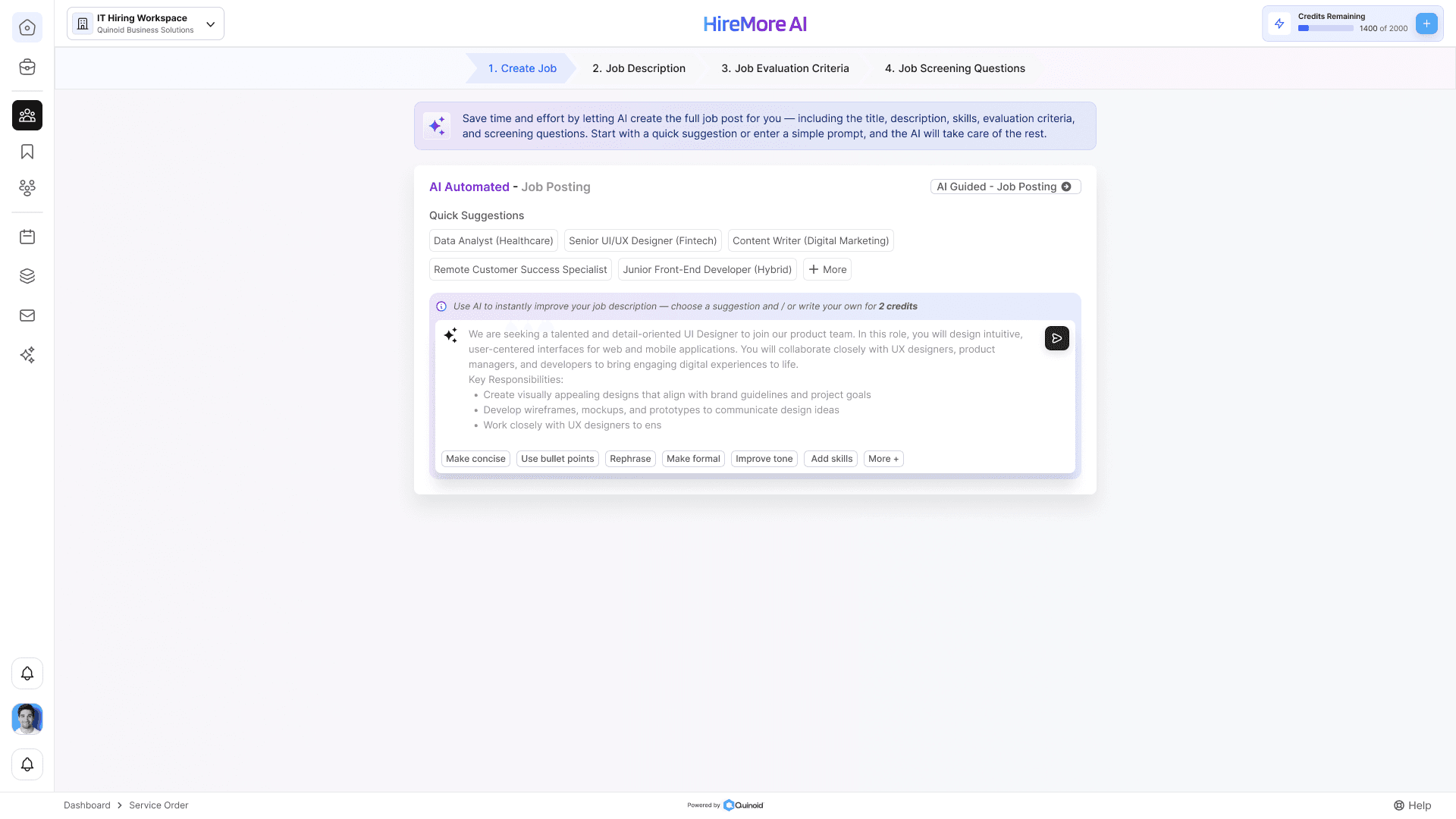Open the user profile avatar
This screenshot has height=819, width=1456.
(27, 719)
